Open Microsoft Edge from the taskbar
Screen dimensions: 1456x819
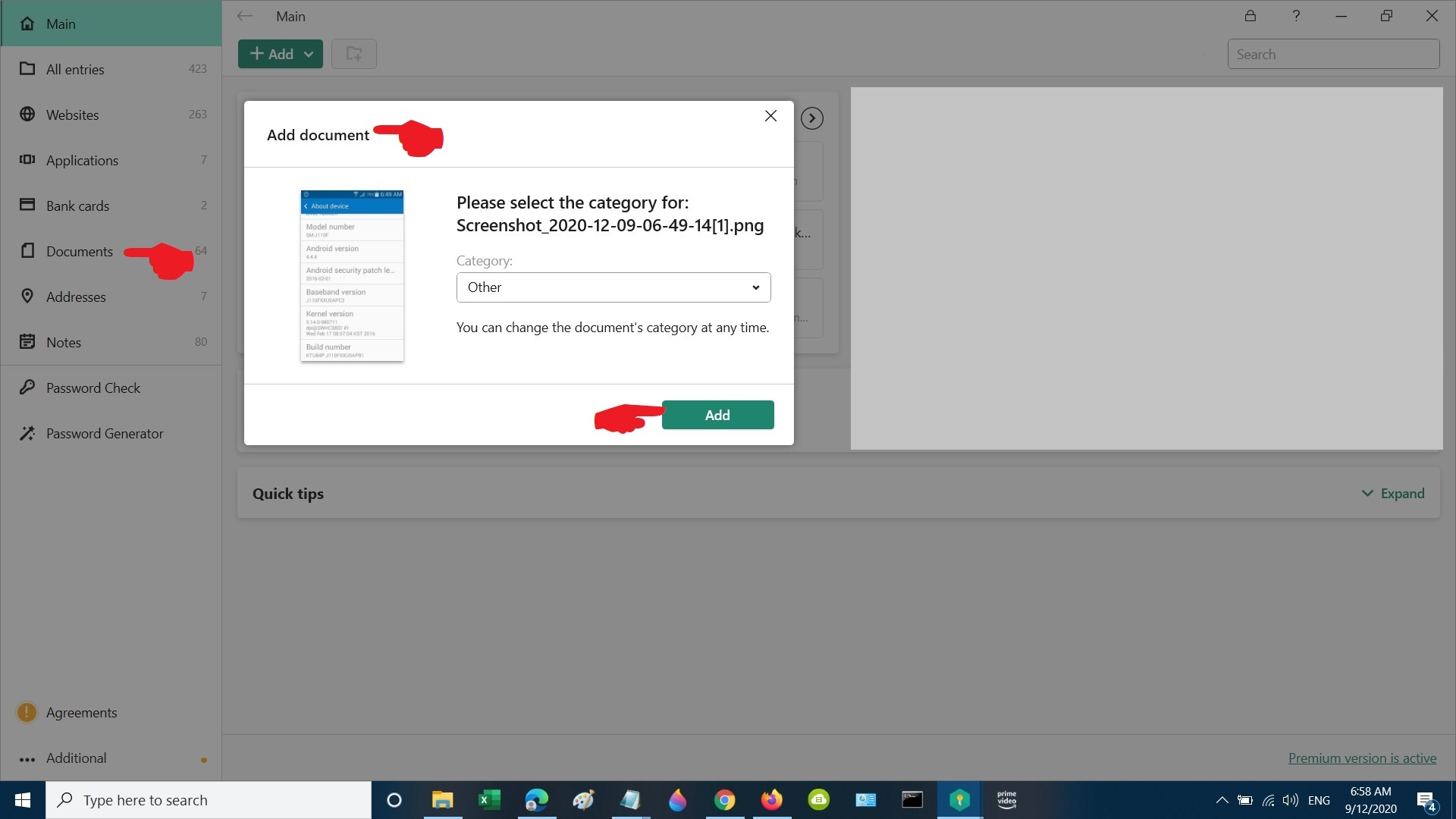click(536, 800)
